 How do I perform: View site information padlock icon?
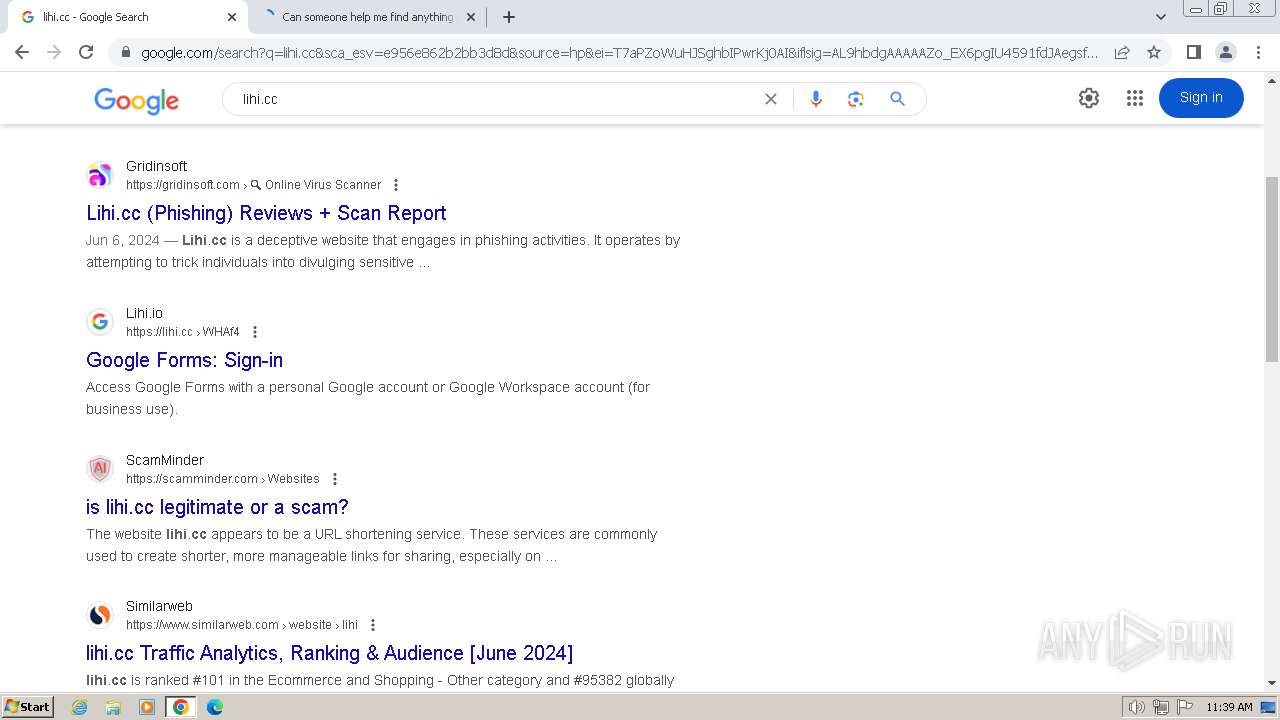pos(125,52)
